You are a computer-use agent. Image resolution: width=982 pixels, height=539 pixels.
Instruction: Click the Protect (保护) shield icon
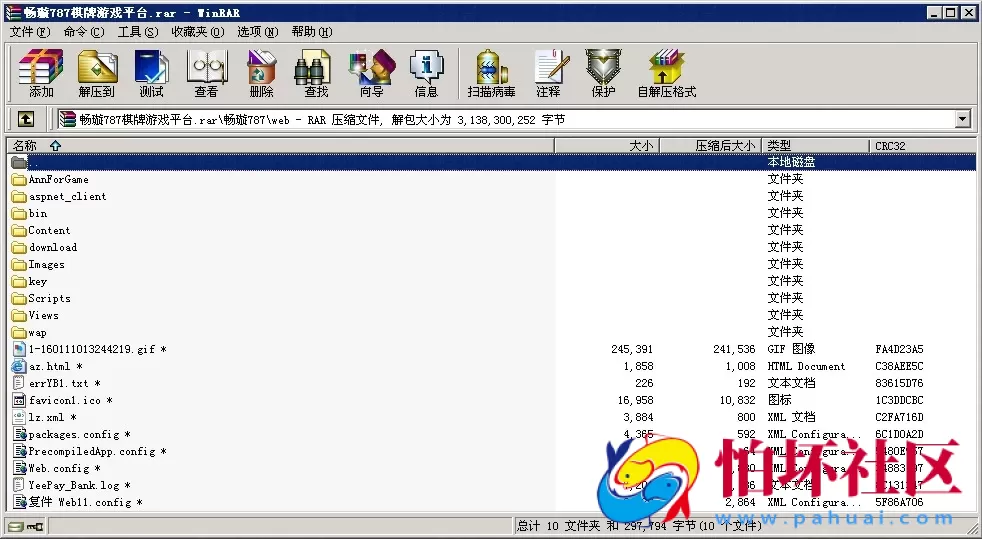point(603,73)
